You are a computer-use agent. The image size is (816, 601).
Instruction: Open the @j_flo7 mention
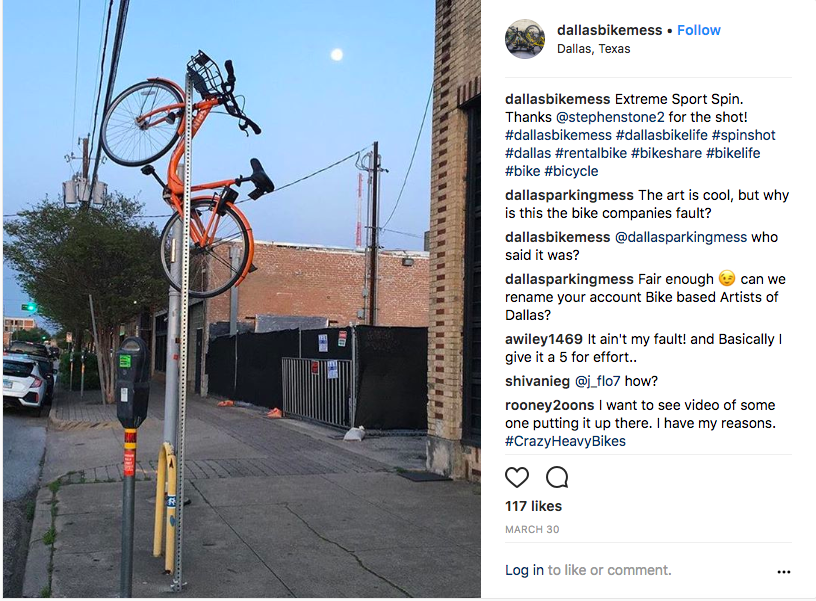click(597, 381)
